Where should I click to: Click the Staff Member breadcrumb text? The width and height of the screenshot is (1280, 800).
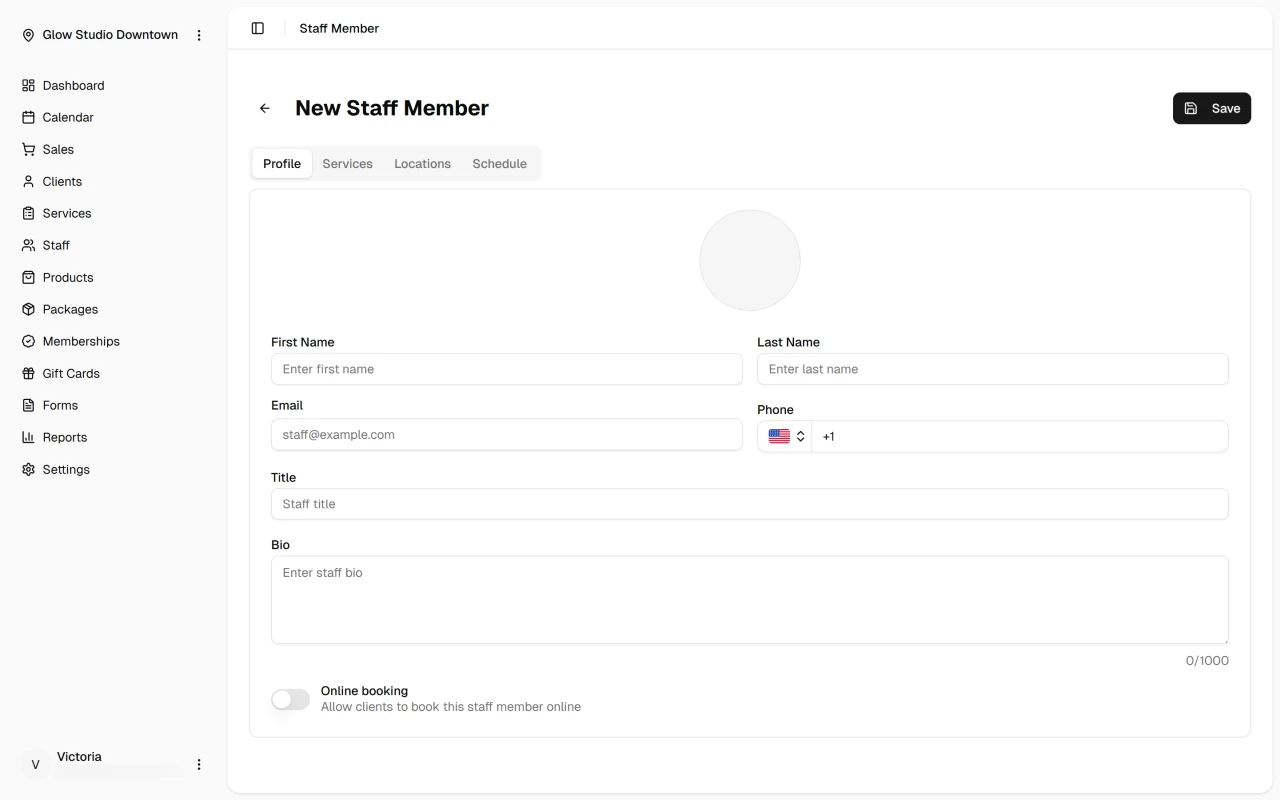coord(339,29)
